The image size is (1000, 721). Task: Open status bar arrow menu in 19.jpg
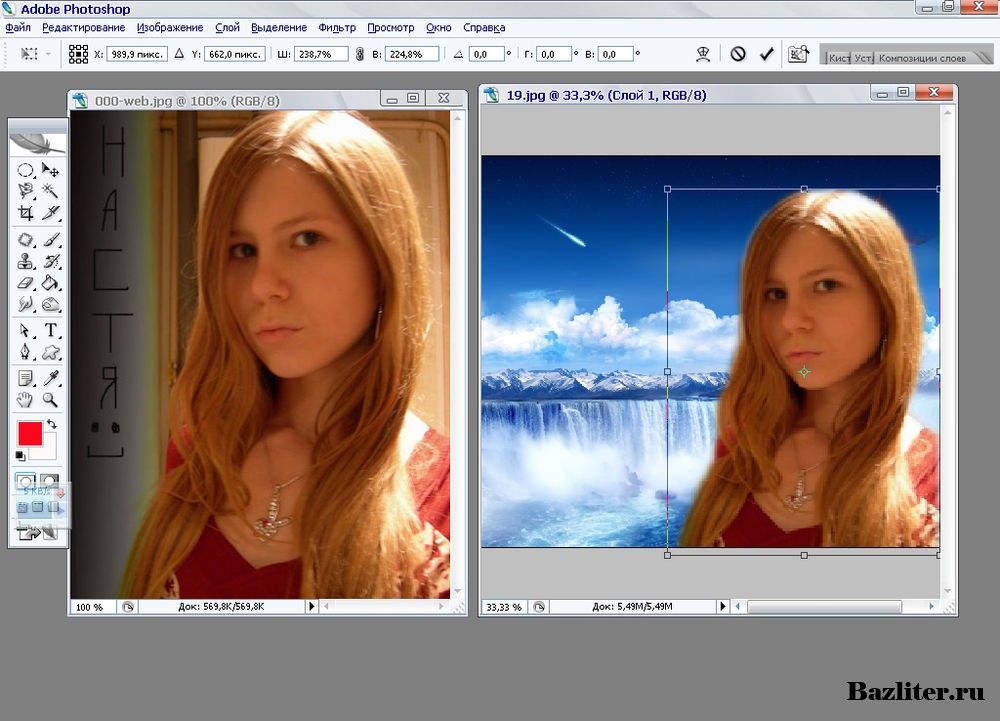723,607
